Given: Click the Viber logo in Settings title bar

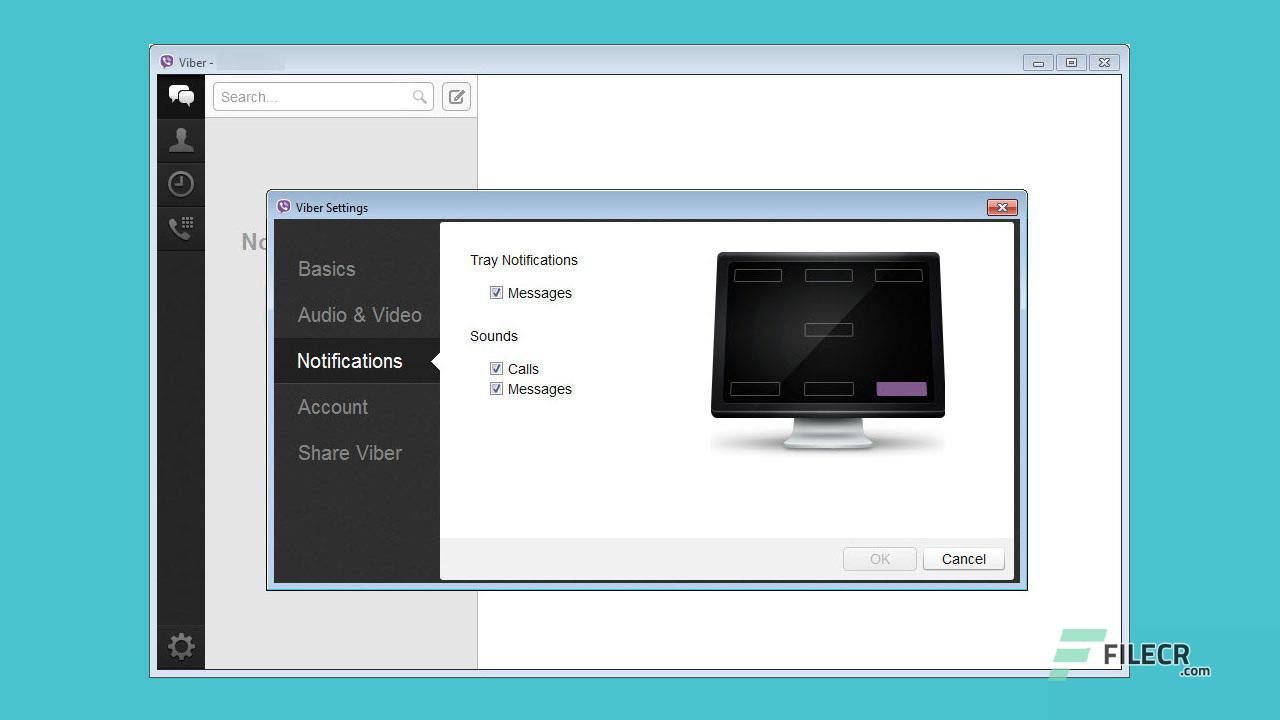Looking at the screenshot, I should pos(284,207).
